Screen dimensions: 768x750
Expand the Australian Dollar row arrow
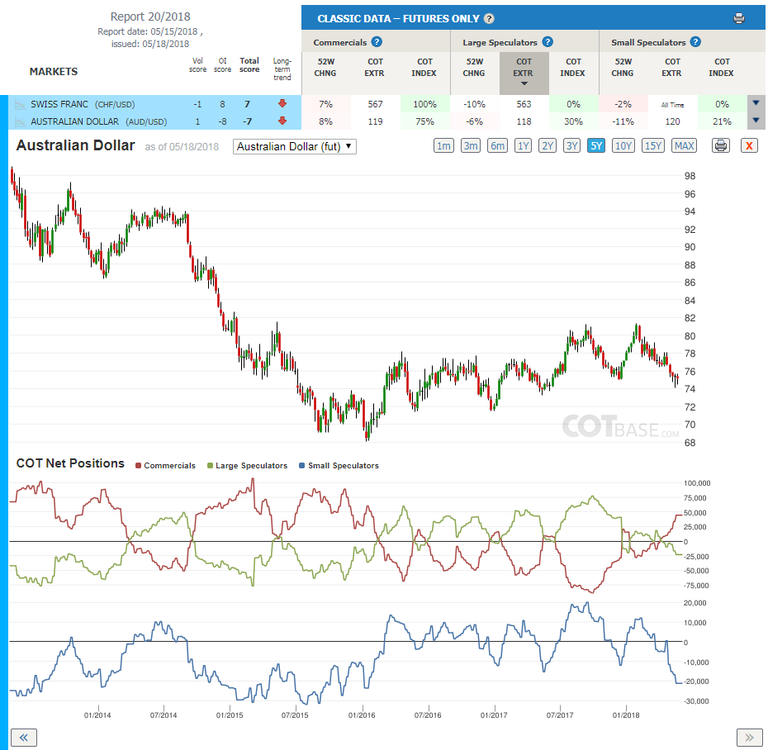pyautogui.click(x=756, y=121)
